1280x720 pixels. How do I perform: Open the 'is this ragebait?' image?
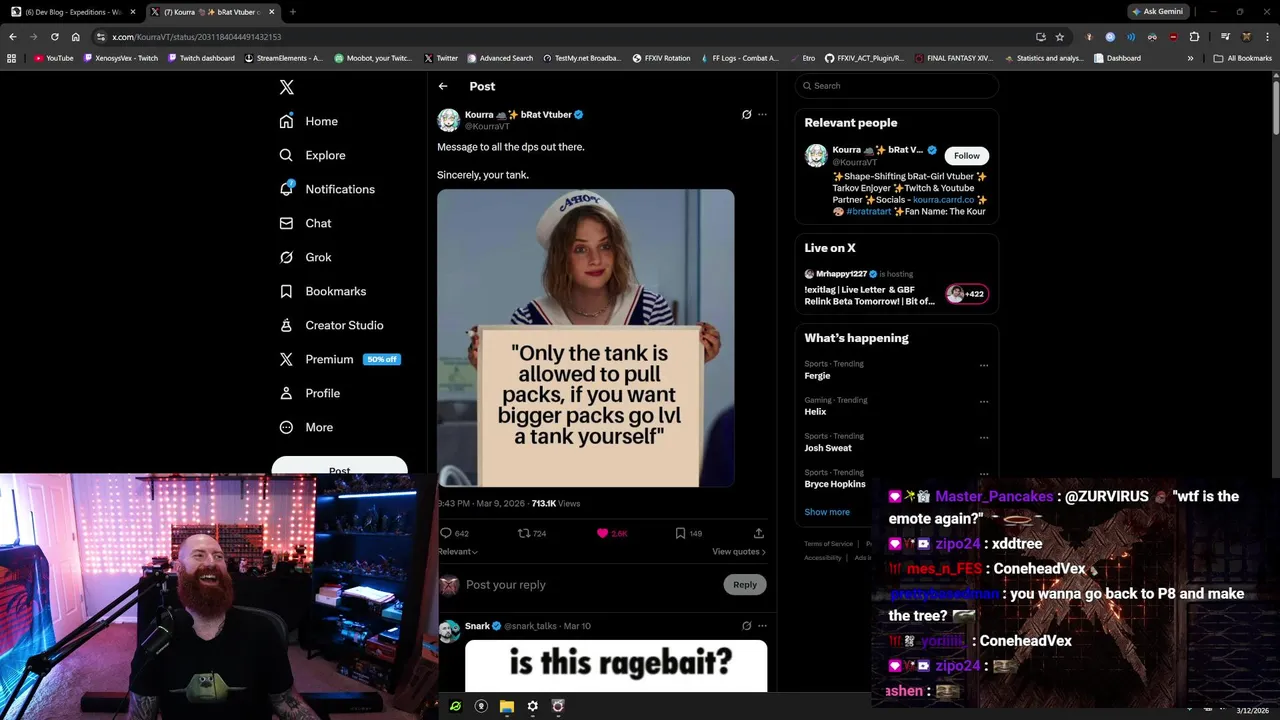coord(616,666)
